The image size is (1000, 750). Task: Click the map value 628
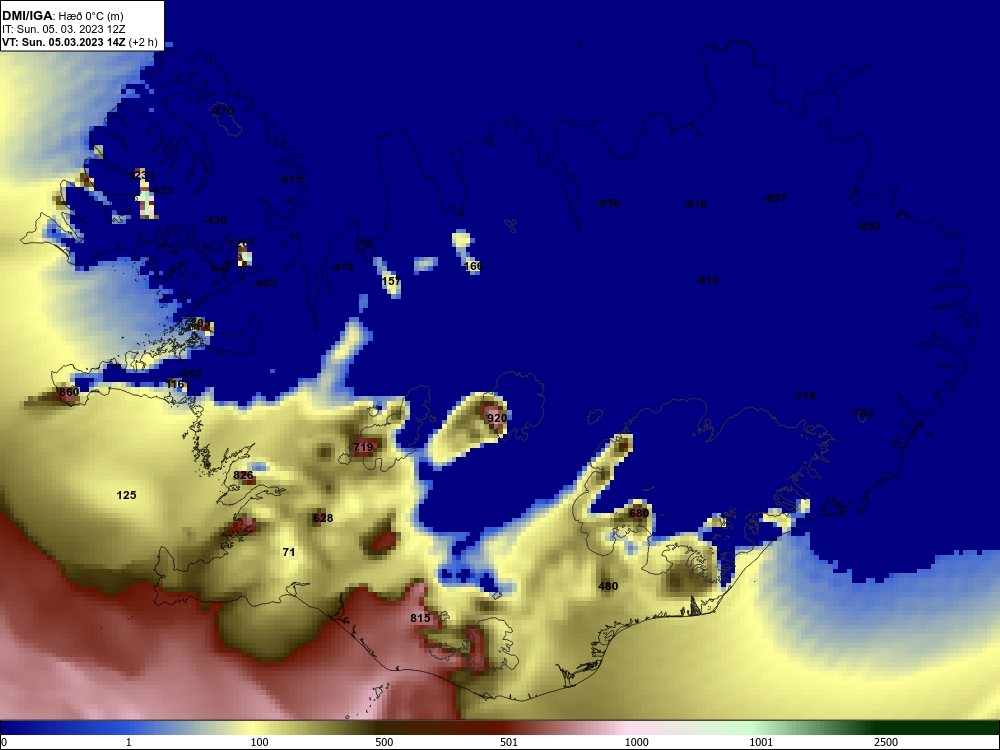(323, 518)
